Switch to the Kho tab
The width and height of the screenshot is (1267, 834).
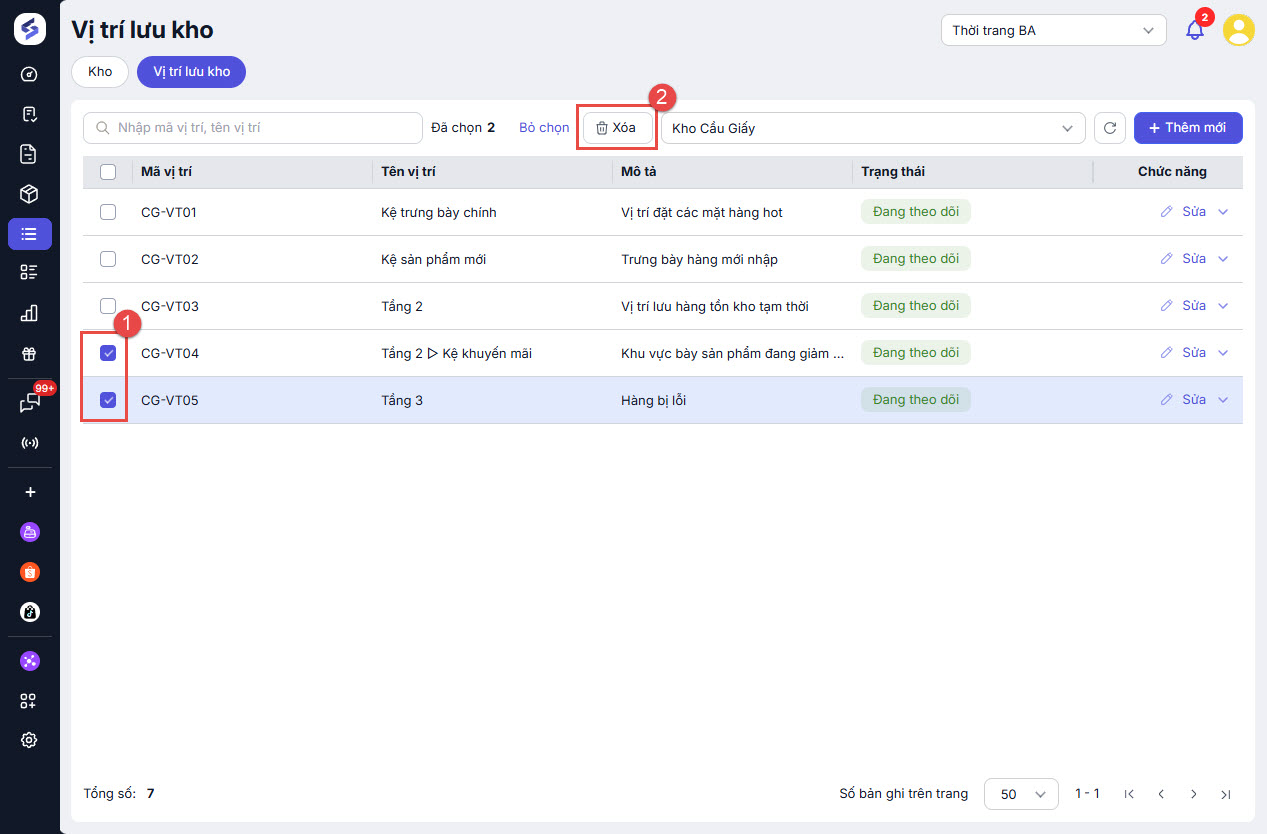coord(100,72)
